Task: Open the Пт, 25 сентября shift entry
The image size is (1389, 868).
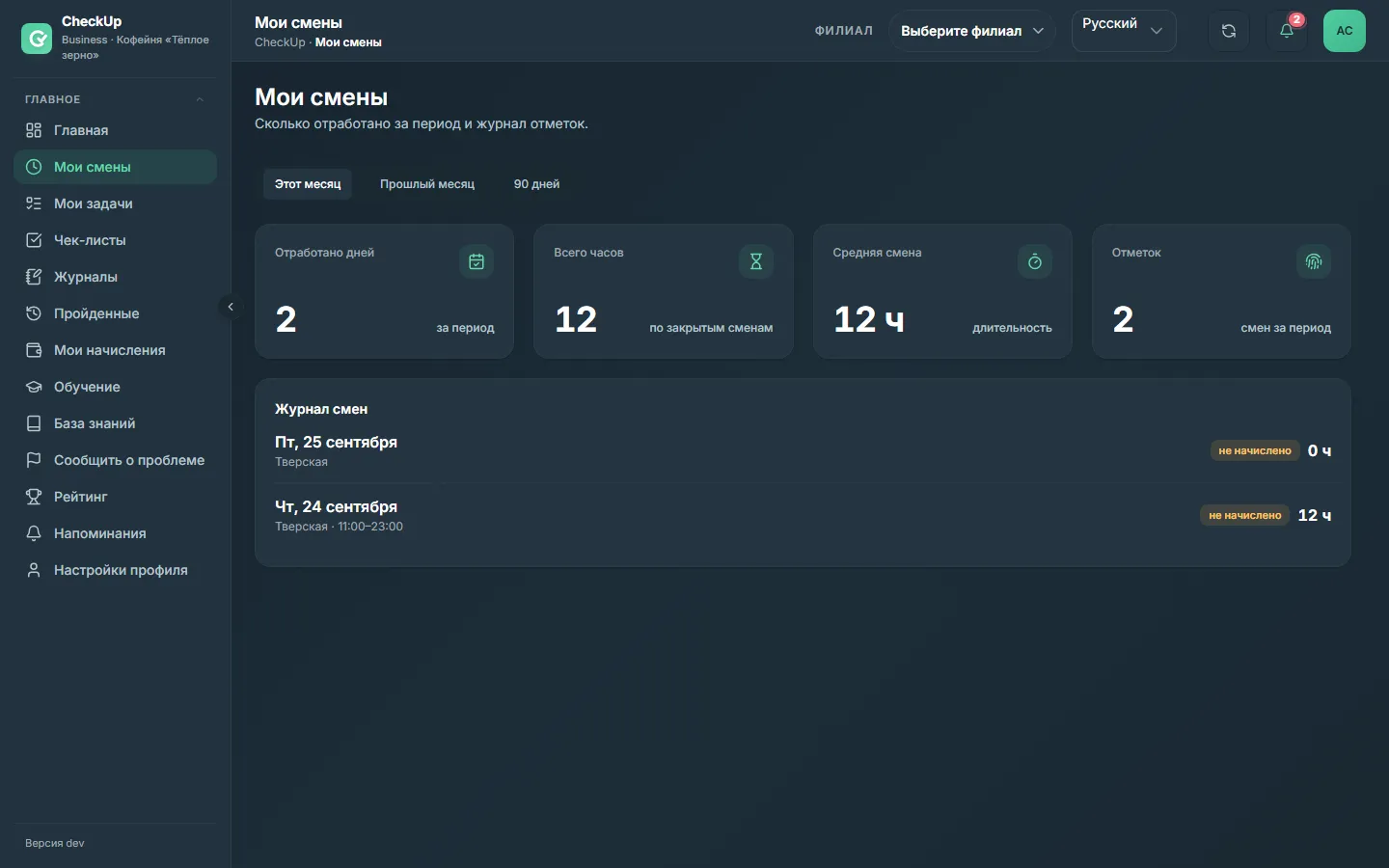Action: point(803,450)
